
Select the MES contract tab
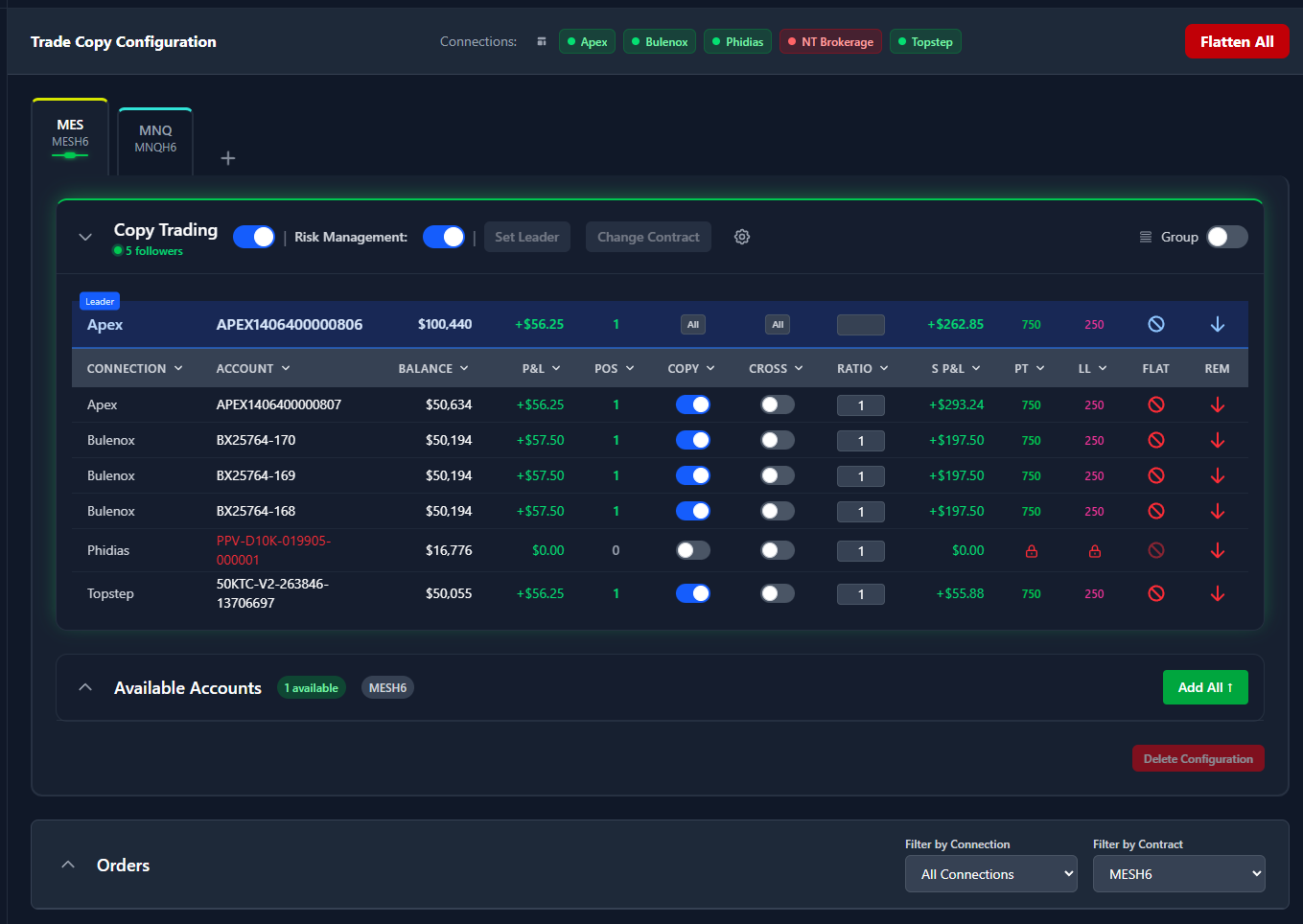coord(70,133)
